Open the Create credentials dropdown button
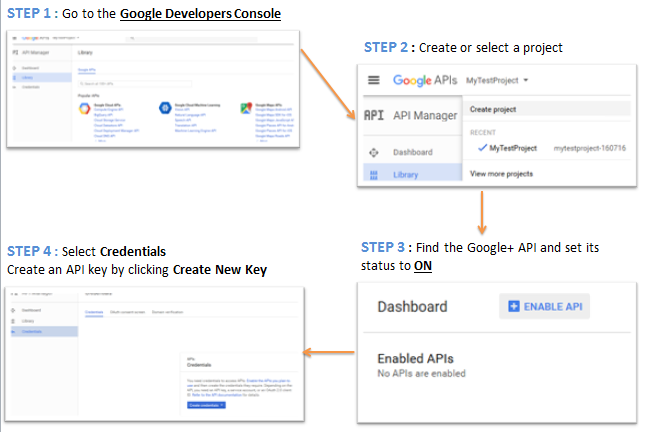 (206, 404)
